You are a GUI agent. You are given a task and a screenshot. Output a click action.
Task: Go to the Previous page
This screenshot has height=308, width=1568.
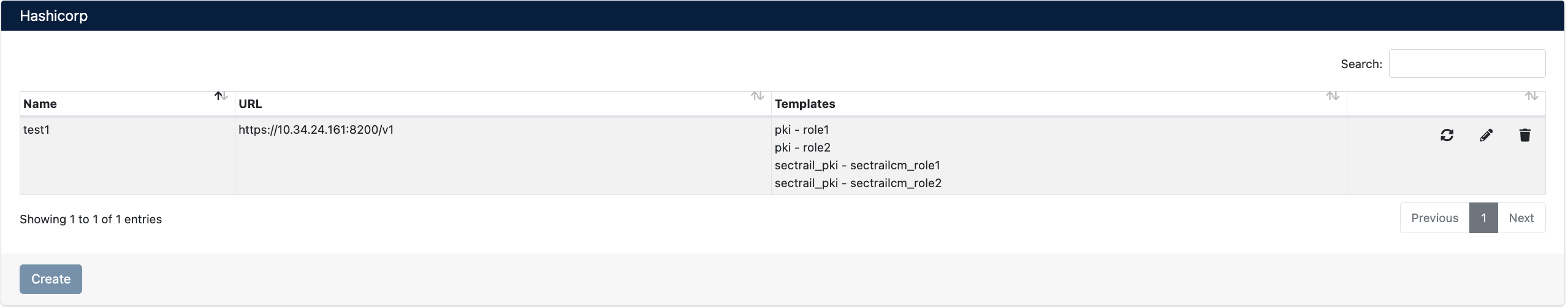[x=1434, y=218]
